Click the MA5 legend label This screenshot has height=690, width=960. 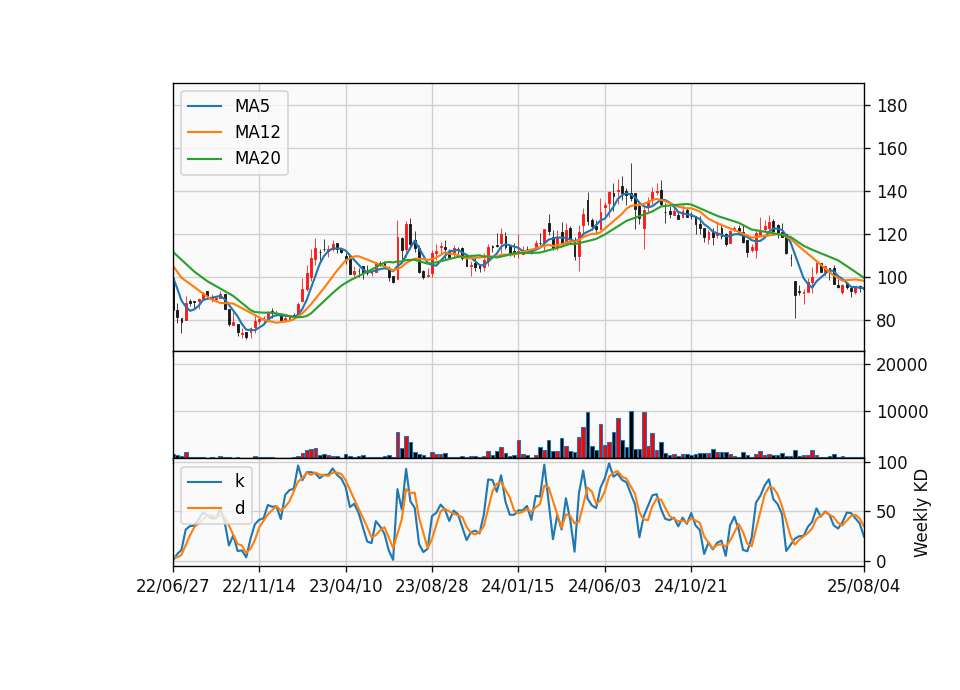[x=252, y=106]
